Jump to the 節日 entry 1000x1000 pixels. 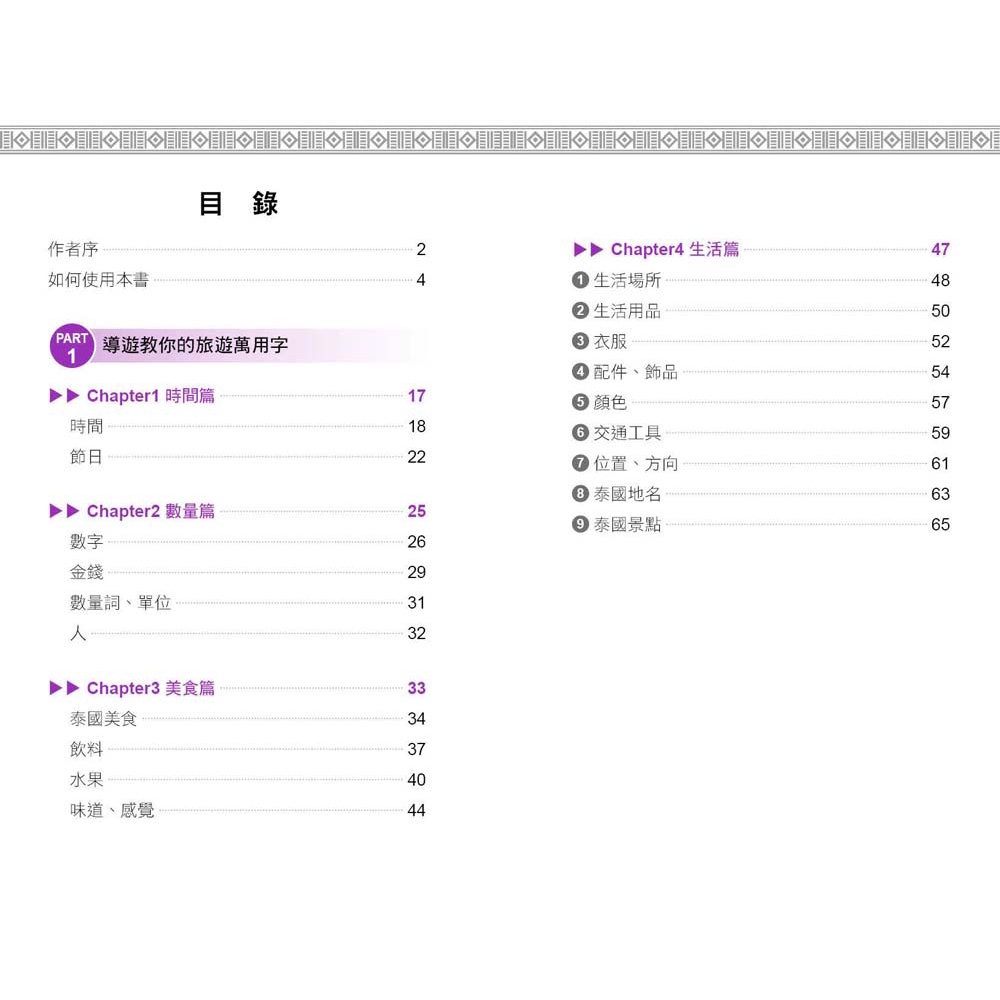tap(86, 457)
